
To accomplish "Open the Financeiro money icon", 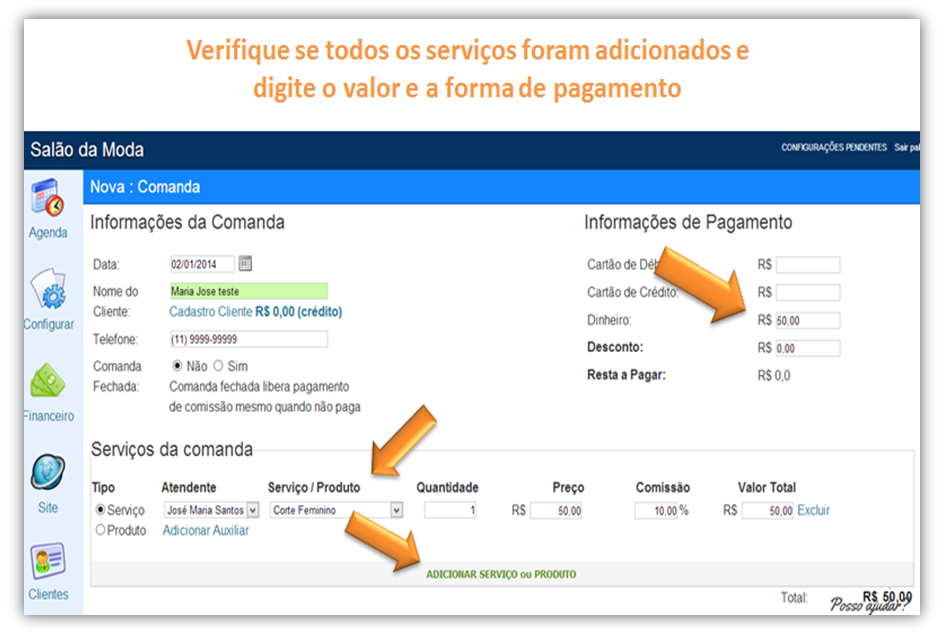I will coord(48,382).
